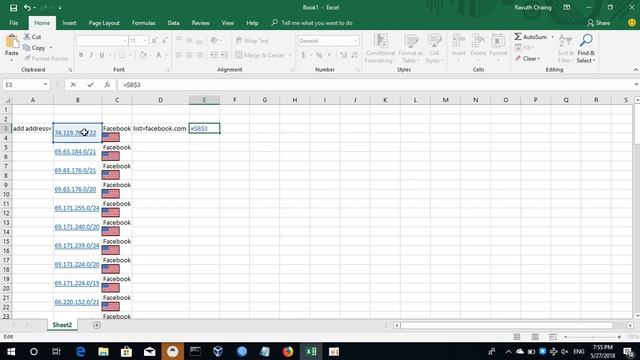
Task: Expand AutoSum function list arrow
Action: click(553, 37)
